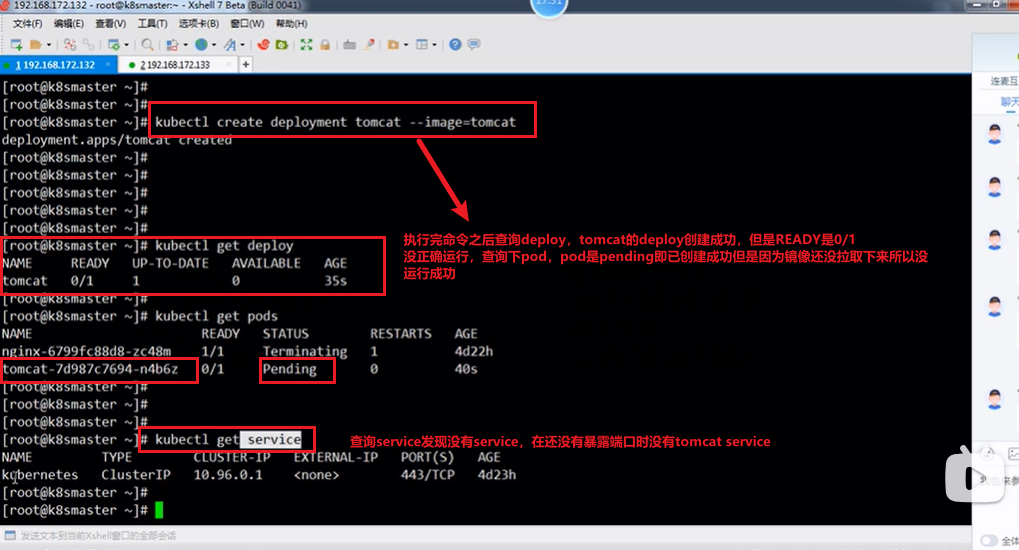Screen dimensions: 1019x550
Task: Click the compose bar icon at bottom left
Action: pyautogui.click(x=10, y=536)
